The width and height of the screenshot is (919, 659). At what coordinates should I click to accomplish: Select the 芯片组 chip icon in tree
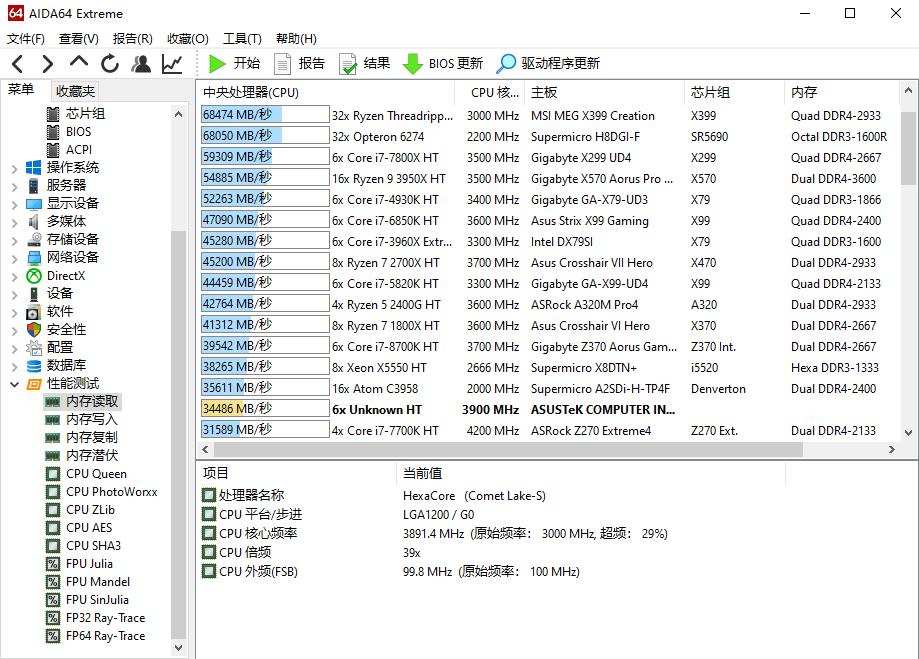[53, 114]
